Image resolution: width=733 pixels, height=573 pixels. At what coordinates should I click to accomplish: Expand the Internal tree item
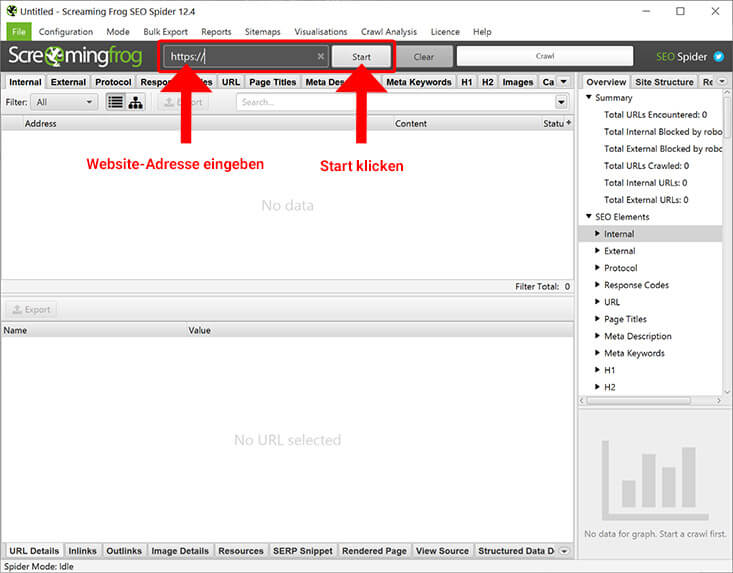(597, 233)
